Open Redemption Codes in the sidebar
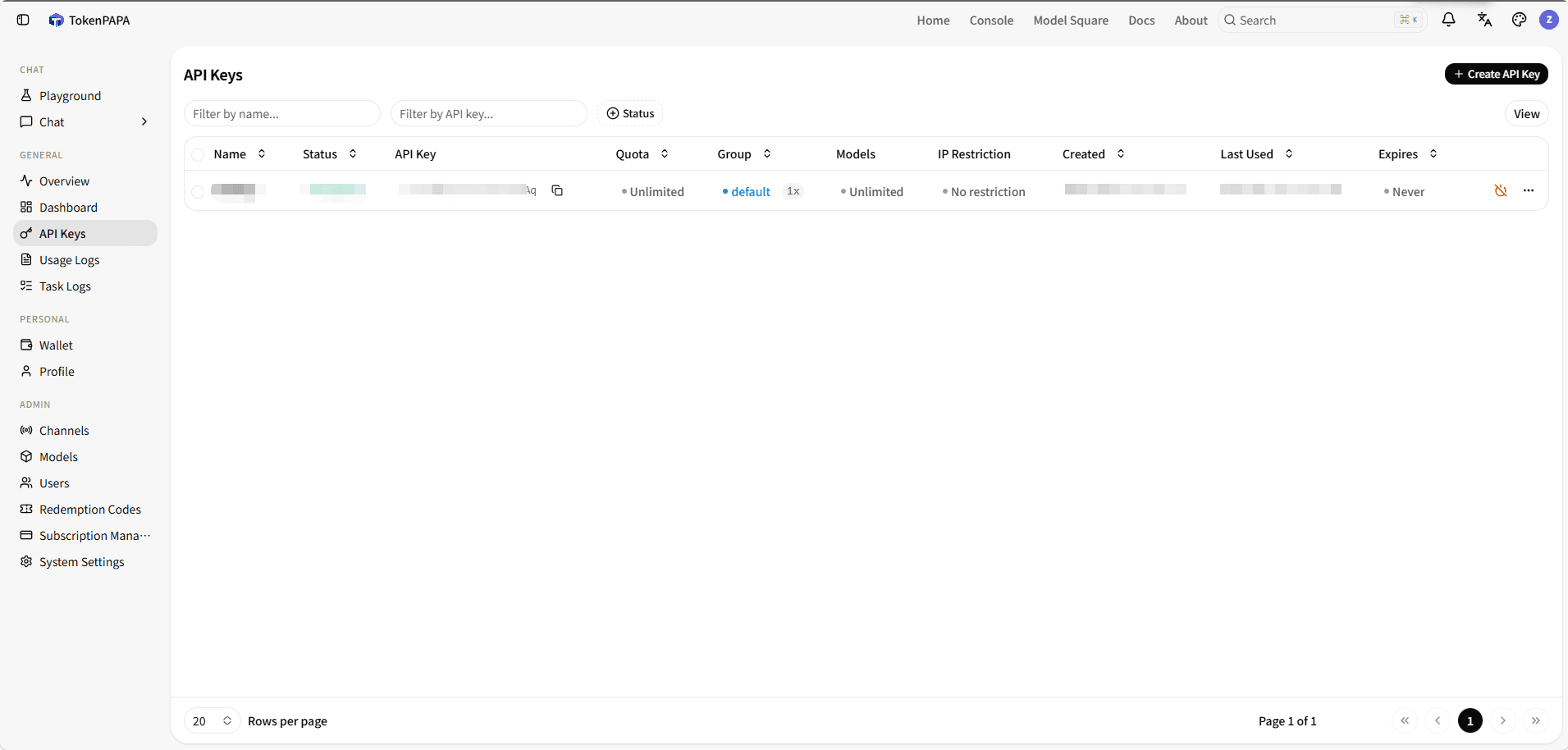This screenshot has width=1568, height=750. [85, 510]
